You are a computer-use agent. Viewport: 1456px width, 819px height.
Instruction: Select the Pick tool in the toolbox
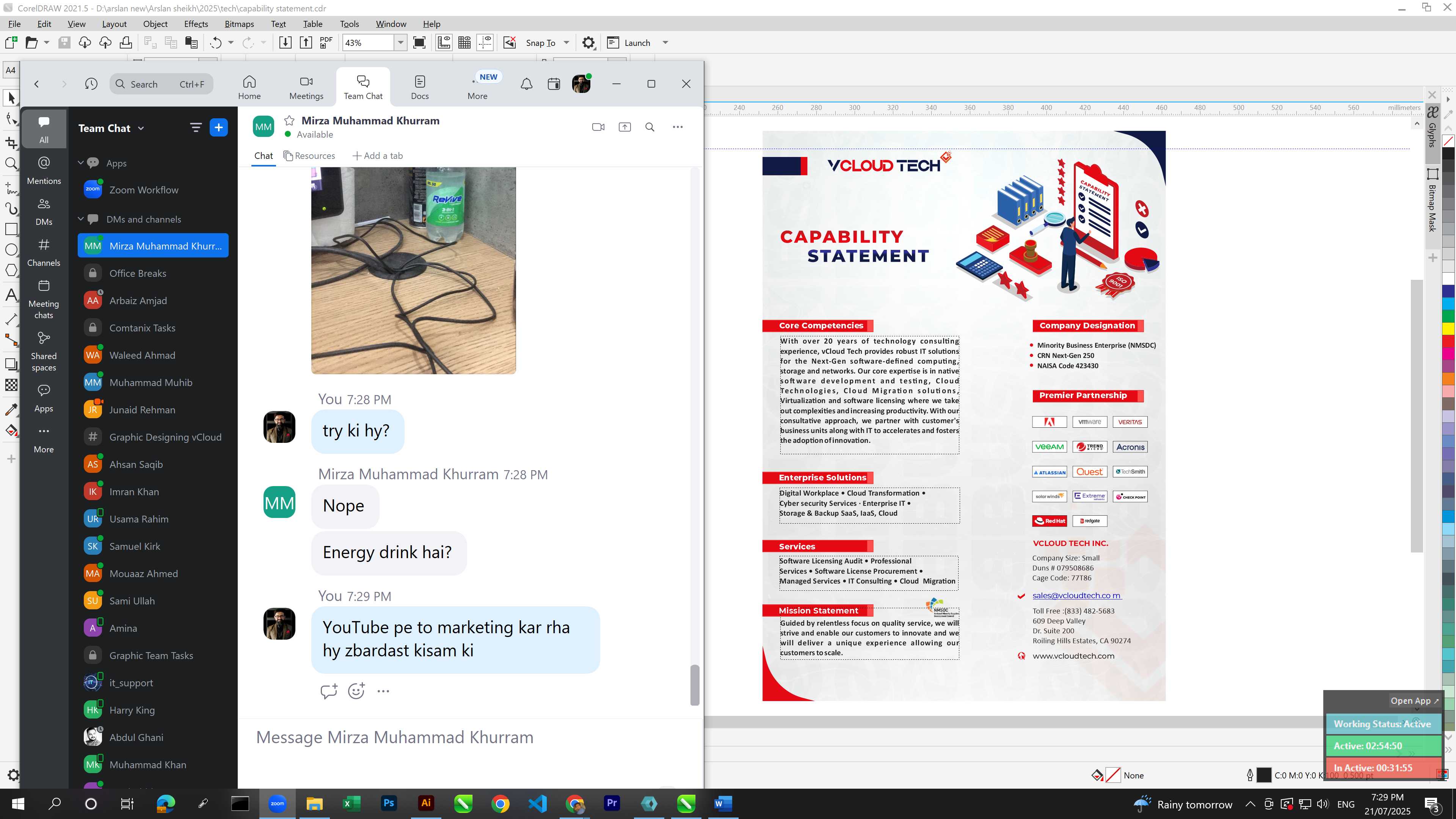pyautogui.click(x=11, y=98)
